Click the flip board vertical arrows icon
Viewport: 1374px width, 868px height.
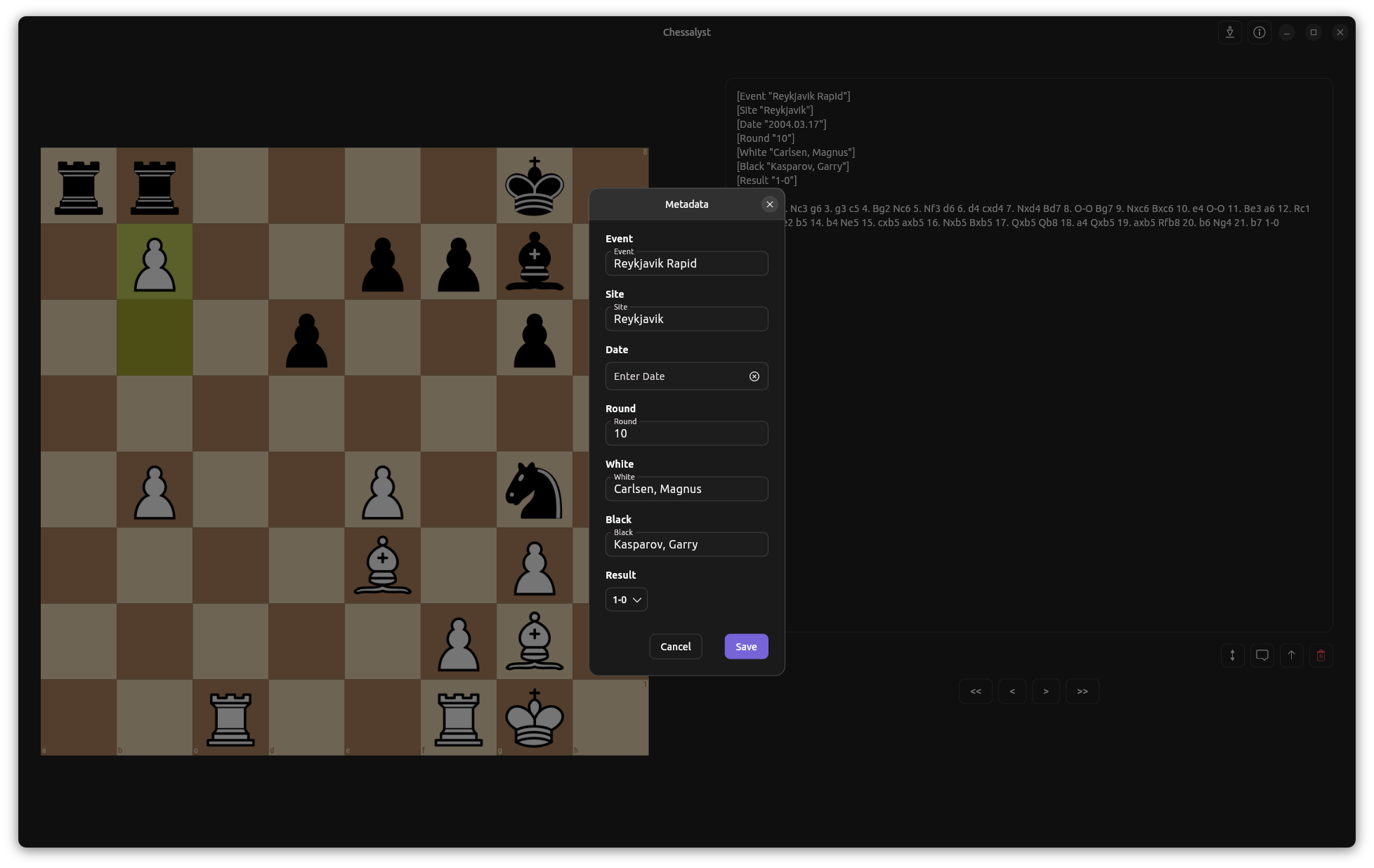click(x=1233, y=655)
